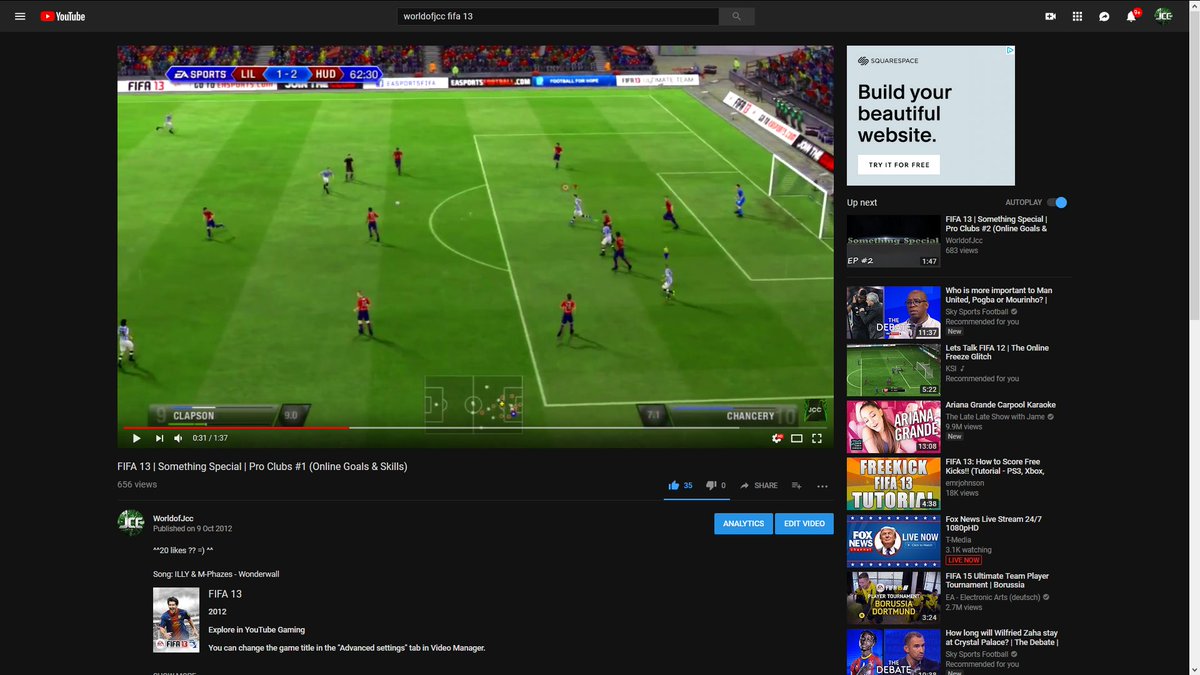Dislike the video with thumbs down
Image resolution: width=1200 pixels, height=675 pixels.
[x=716, y=485]
